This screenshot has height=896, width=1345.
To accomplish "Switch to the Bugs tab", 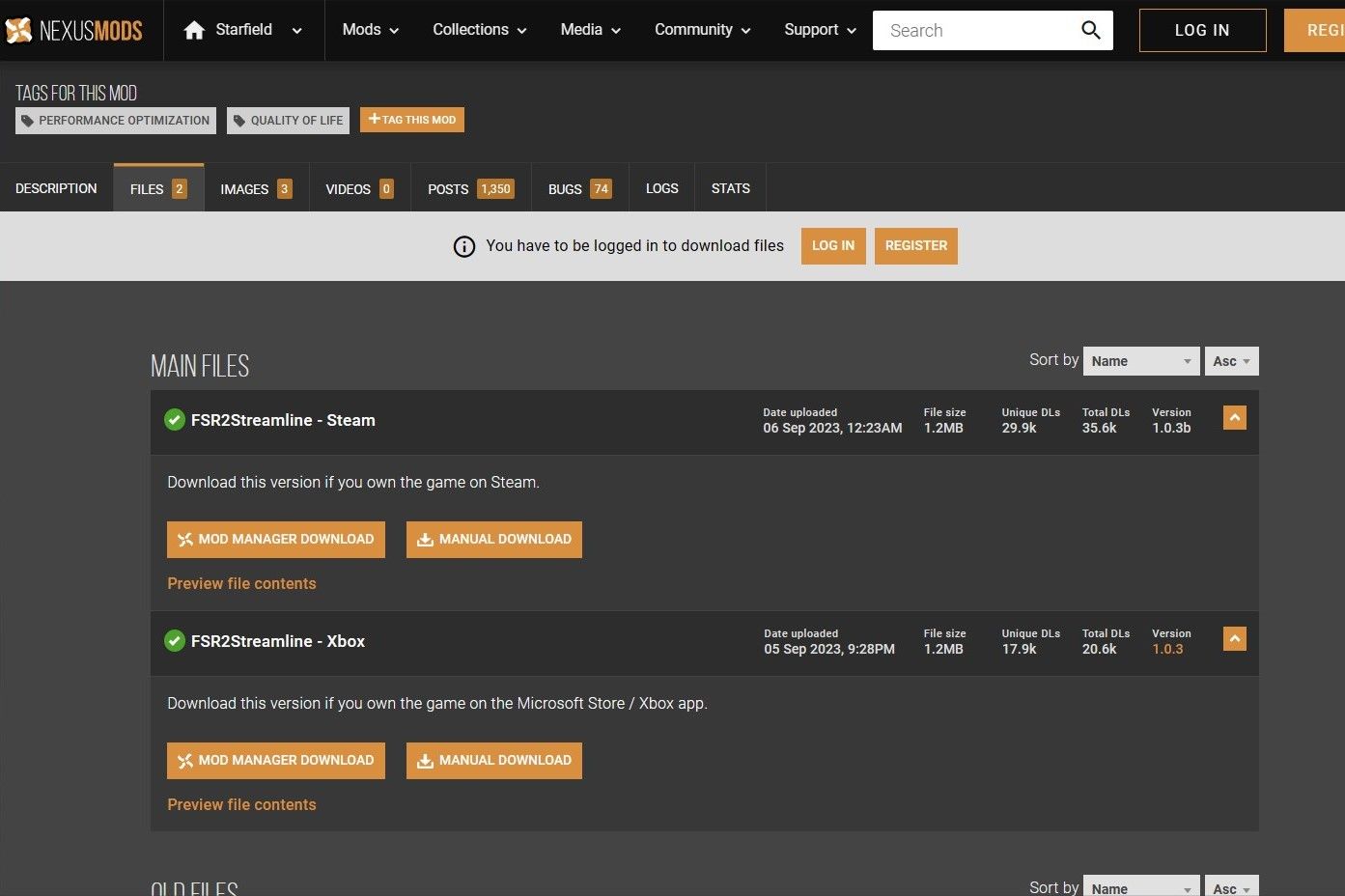I will (x=579, y=189).
